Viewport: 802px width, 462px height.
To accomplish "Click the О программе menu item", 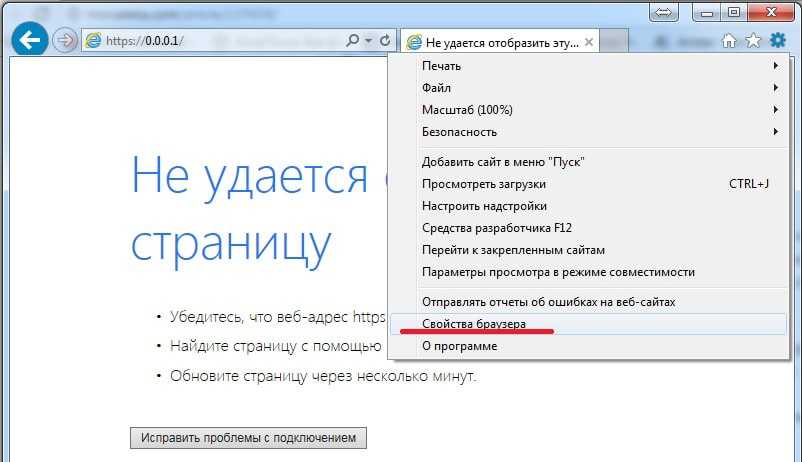I will tap(459, 346).
